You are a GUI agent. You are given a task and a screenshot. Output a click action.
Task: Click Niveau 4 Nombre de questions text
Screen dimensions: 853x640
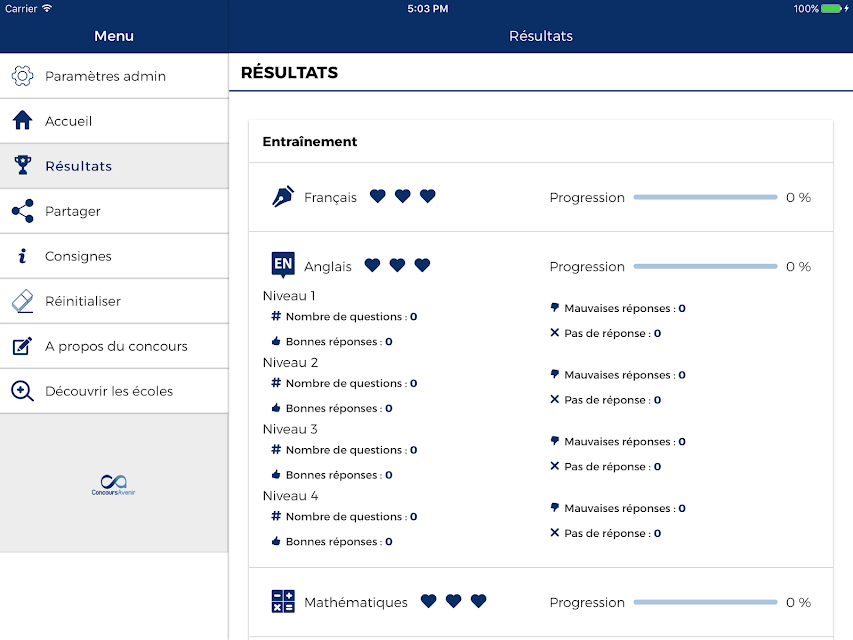pyautogui.click(x=351, y=516)
